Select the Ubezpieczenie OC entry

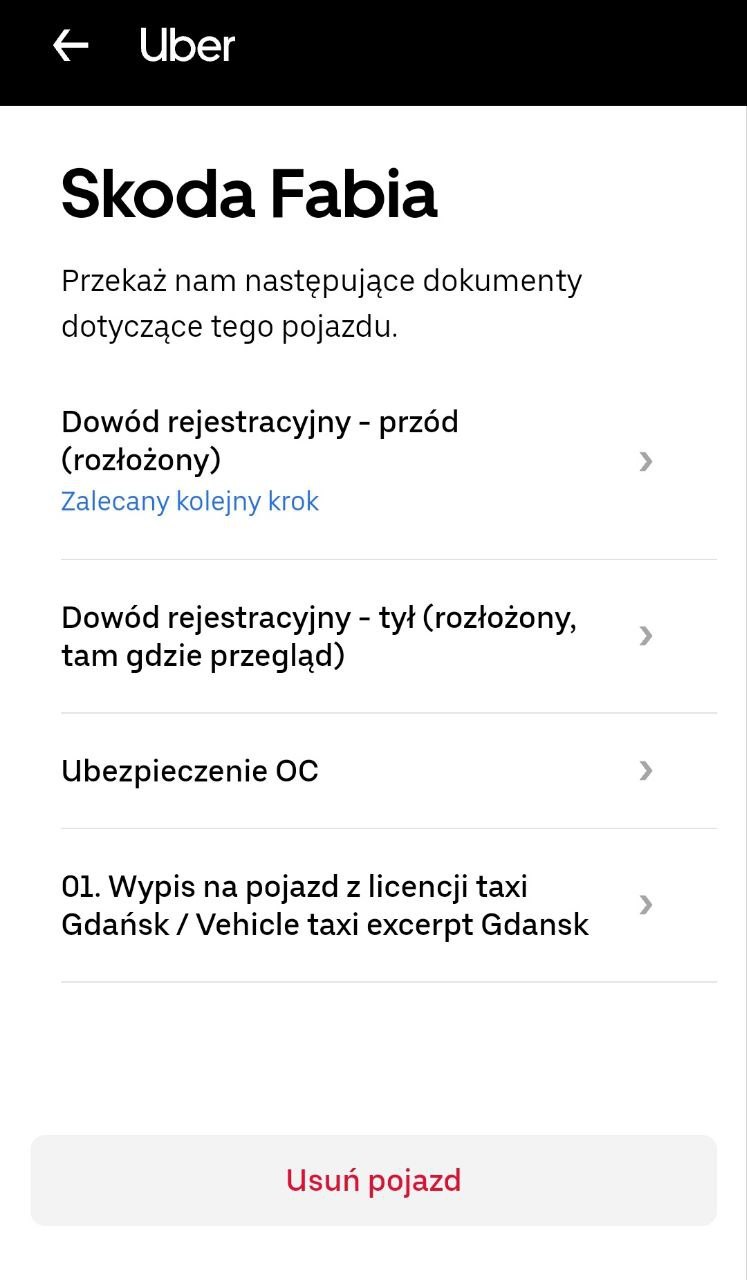[190, 771]
